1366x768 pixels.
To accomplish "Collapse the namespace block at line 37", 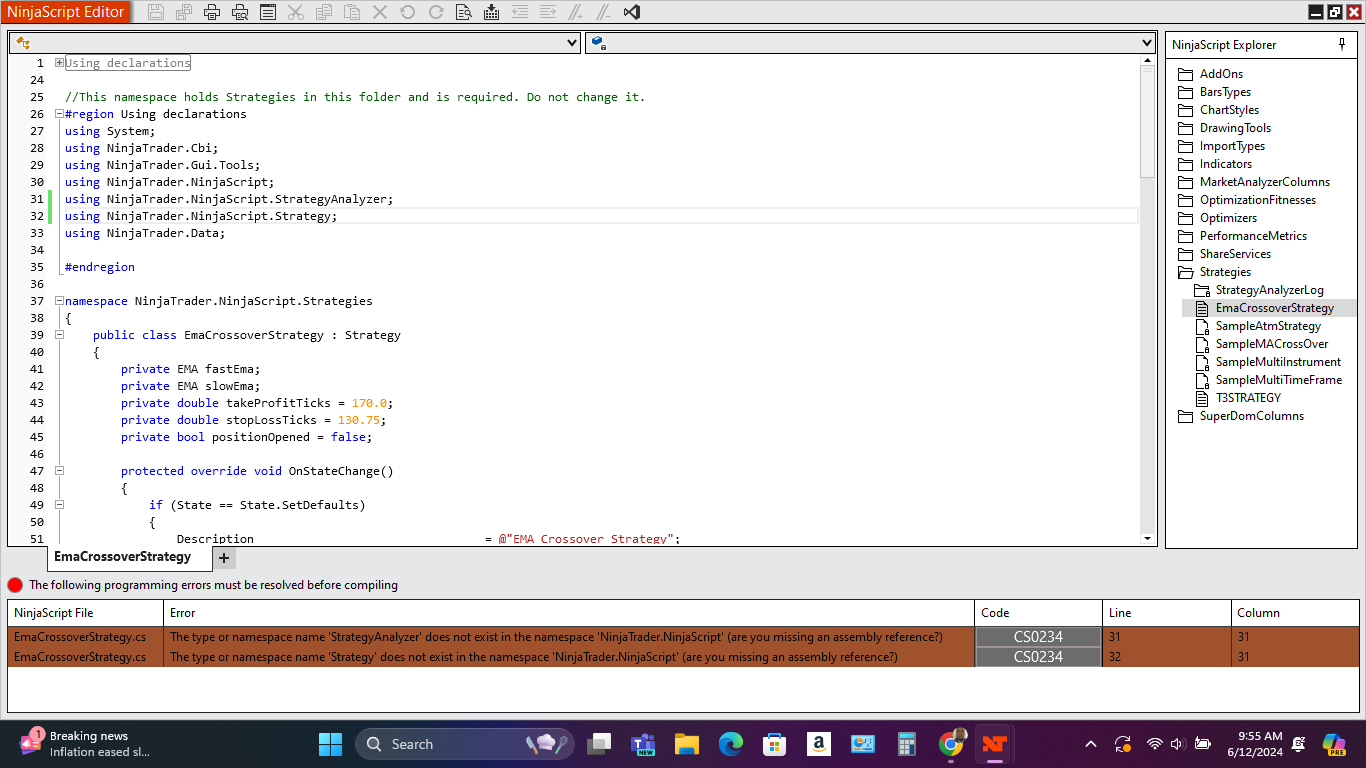I will tap(60, 301).
